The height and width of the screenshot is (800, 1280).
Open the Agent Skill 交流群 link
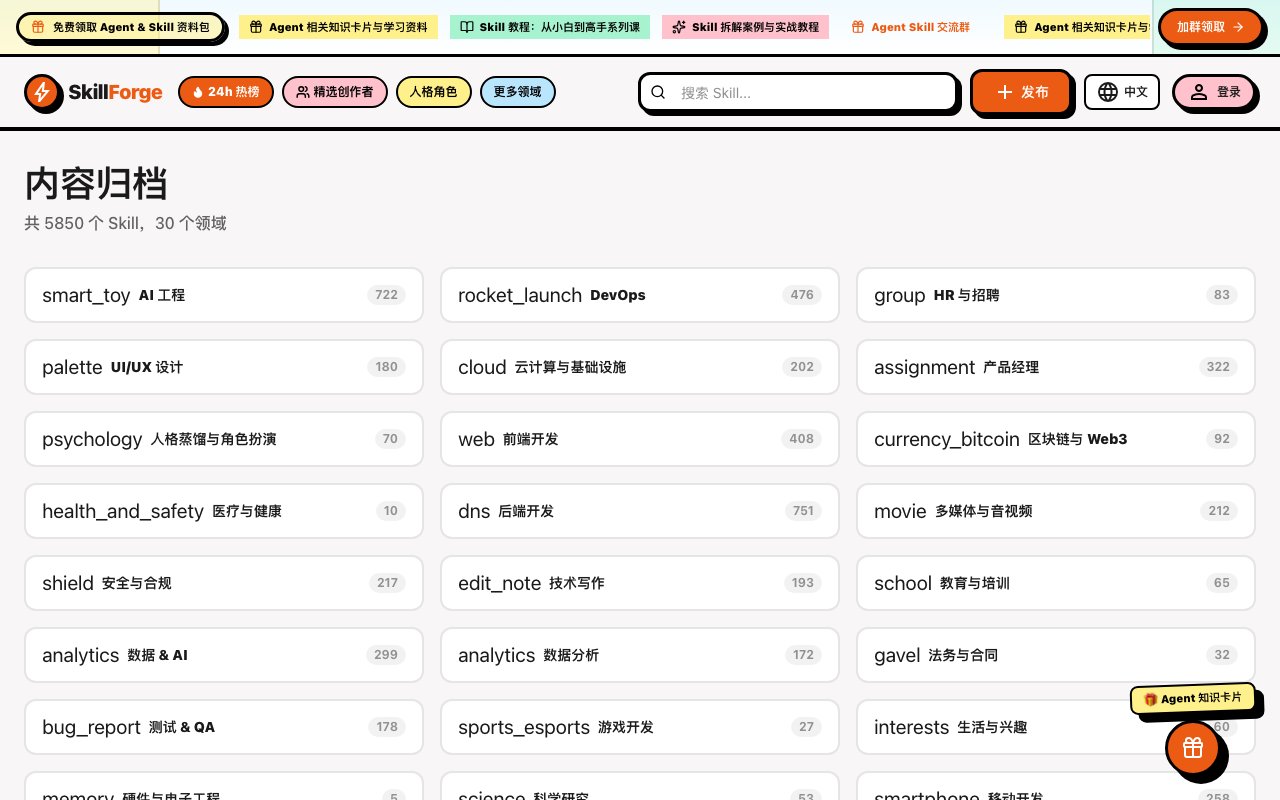pos(910,27)
